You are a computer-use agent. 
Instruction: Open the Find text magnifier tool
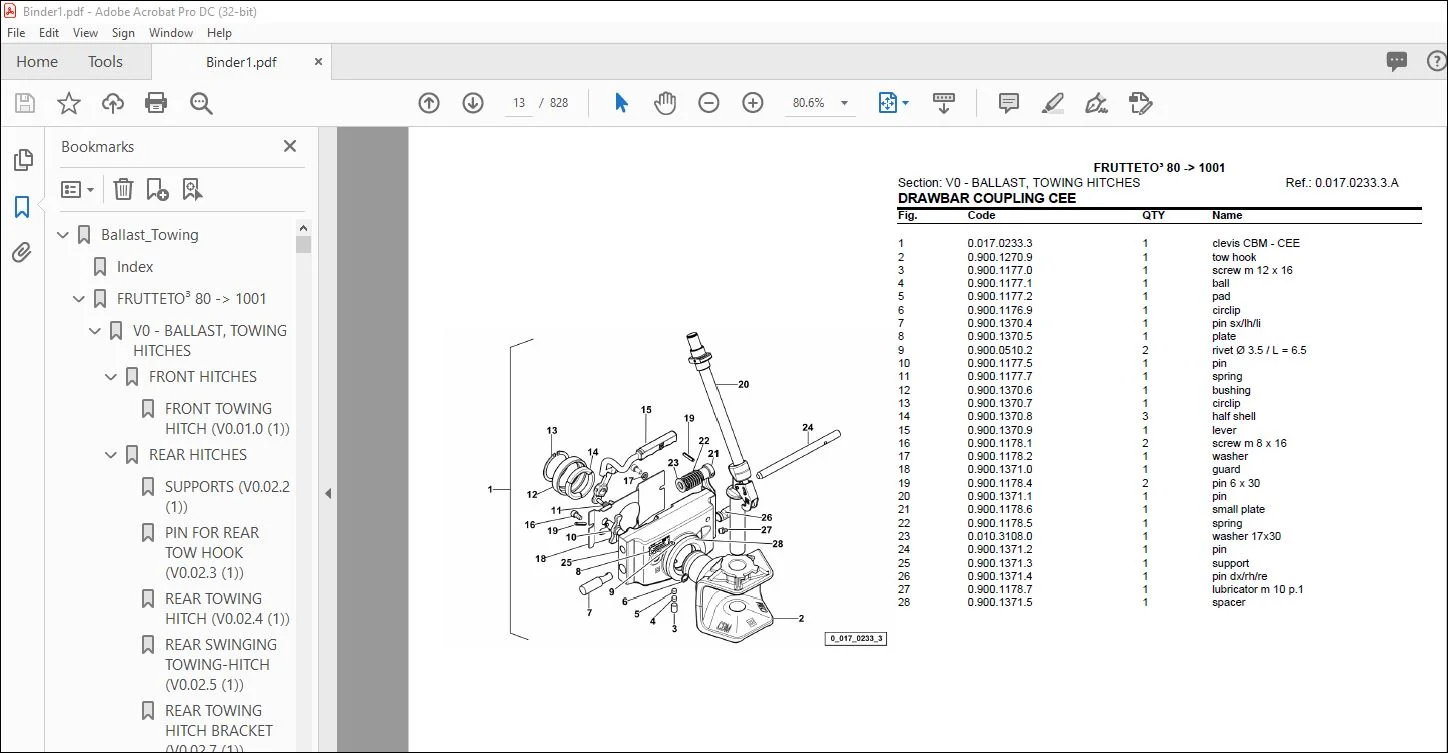(201, 103)
